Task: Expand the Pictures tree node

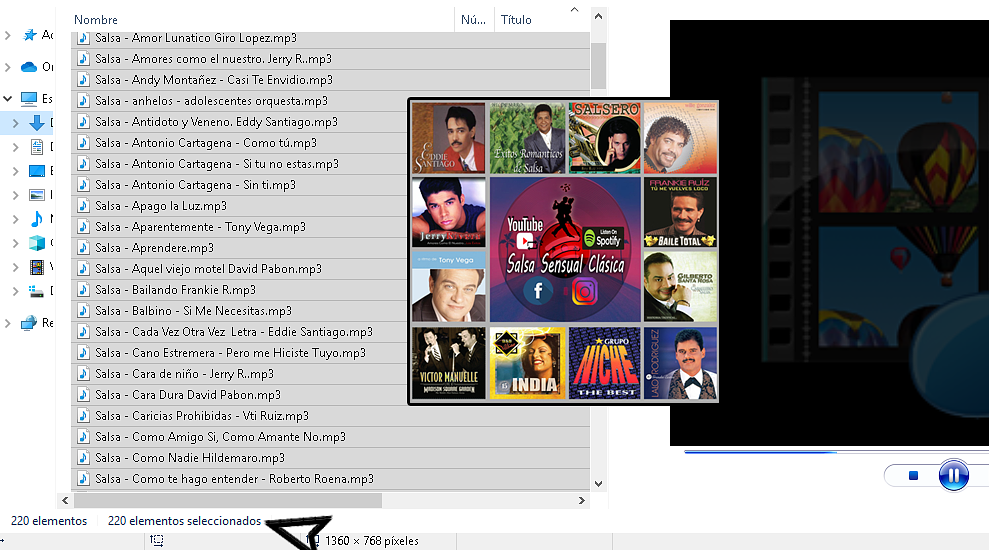Action: tap(16, 196)
